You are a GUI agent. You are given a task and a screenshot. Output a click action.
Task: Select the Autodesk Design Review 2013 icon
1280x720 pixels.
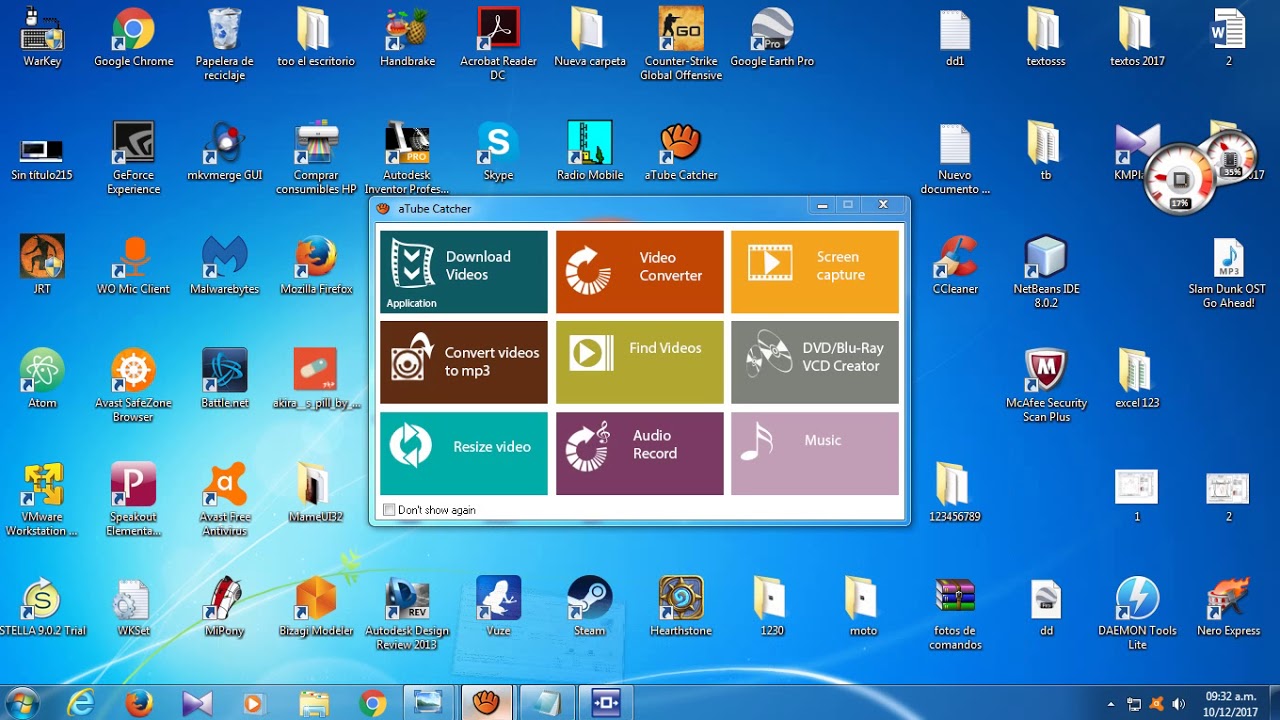[x=407, y=615]
